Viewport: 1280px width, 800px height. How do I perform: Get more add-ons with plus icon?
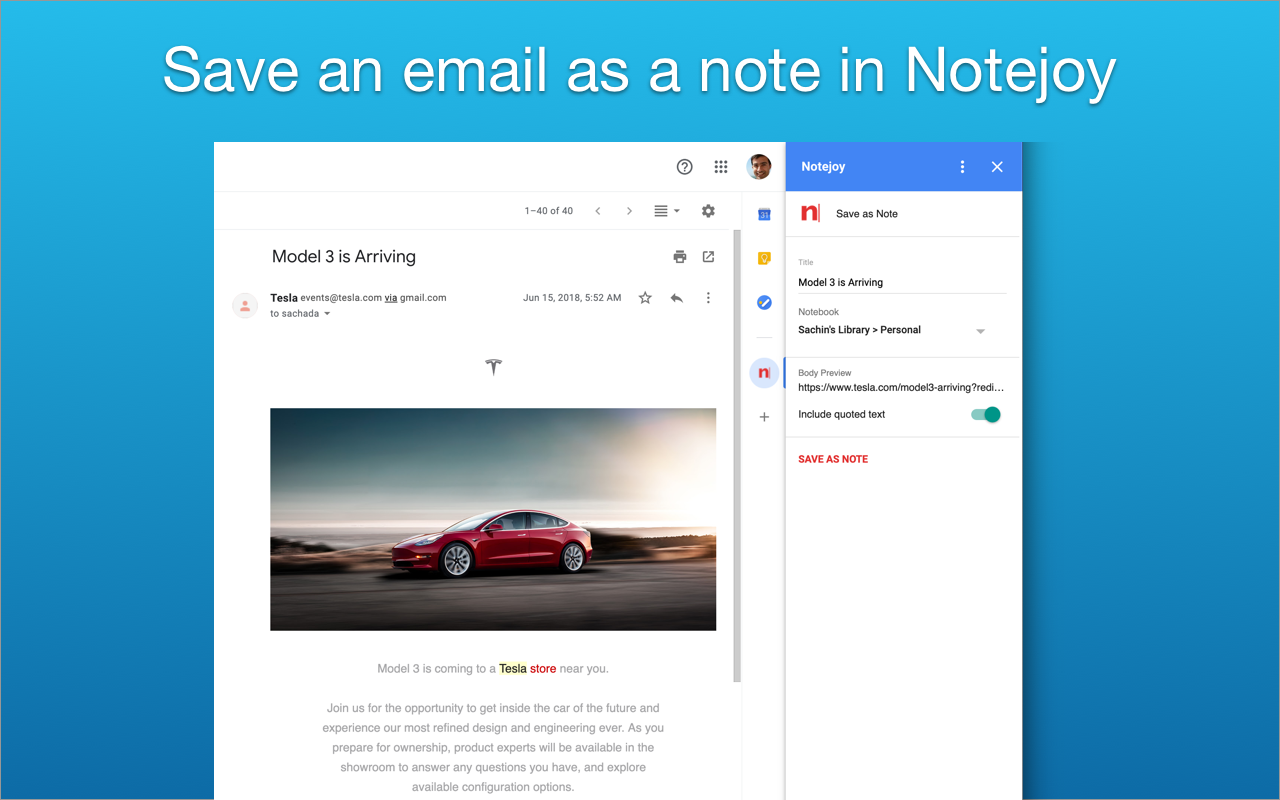(x=764, y=417)
